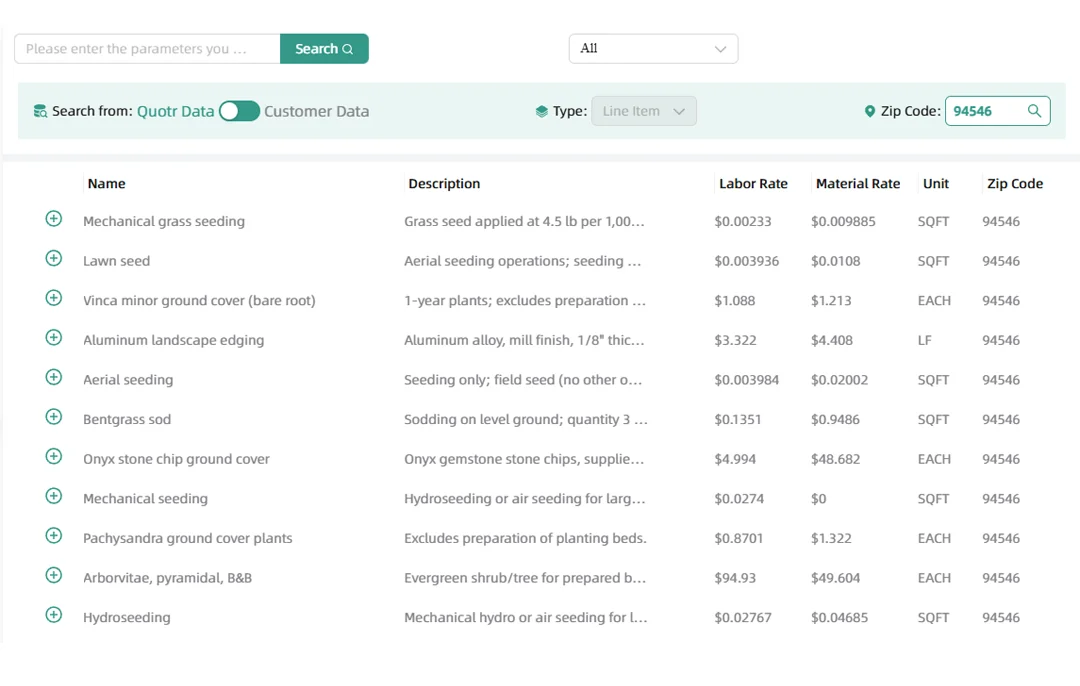
Task: Click the plus icon beside Lawn seed
Action: click(x=53, y=258)
